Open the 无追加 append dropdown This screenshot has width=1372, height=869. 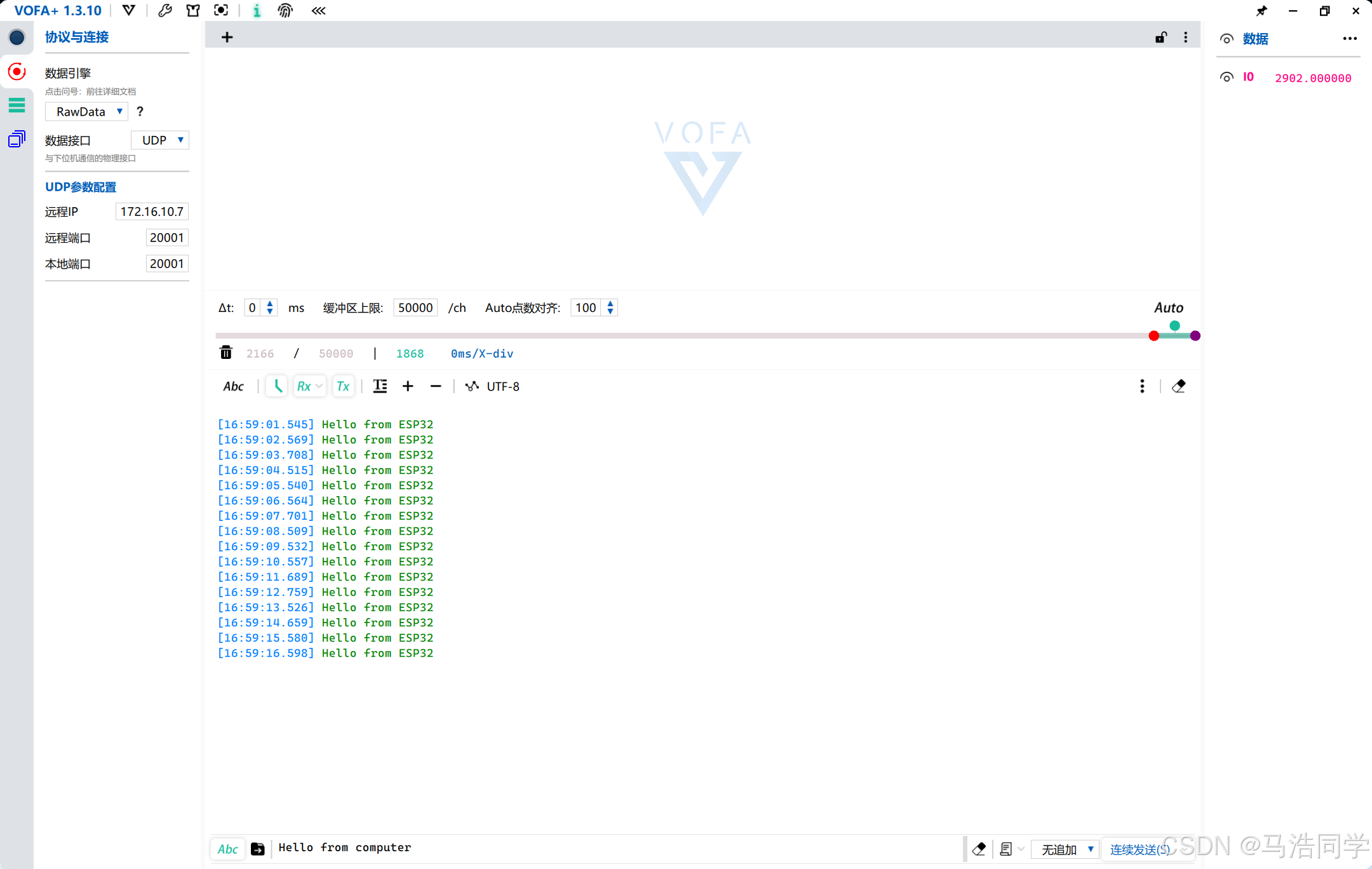click(x=1066, y=849)
